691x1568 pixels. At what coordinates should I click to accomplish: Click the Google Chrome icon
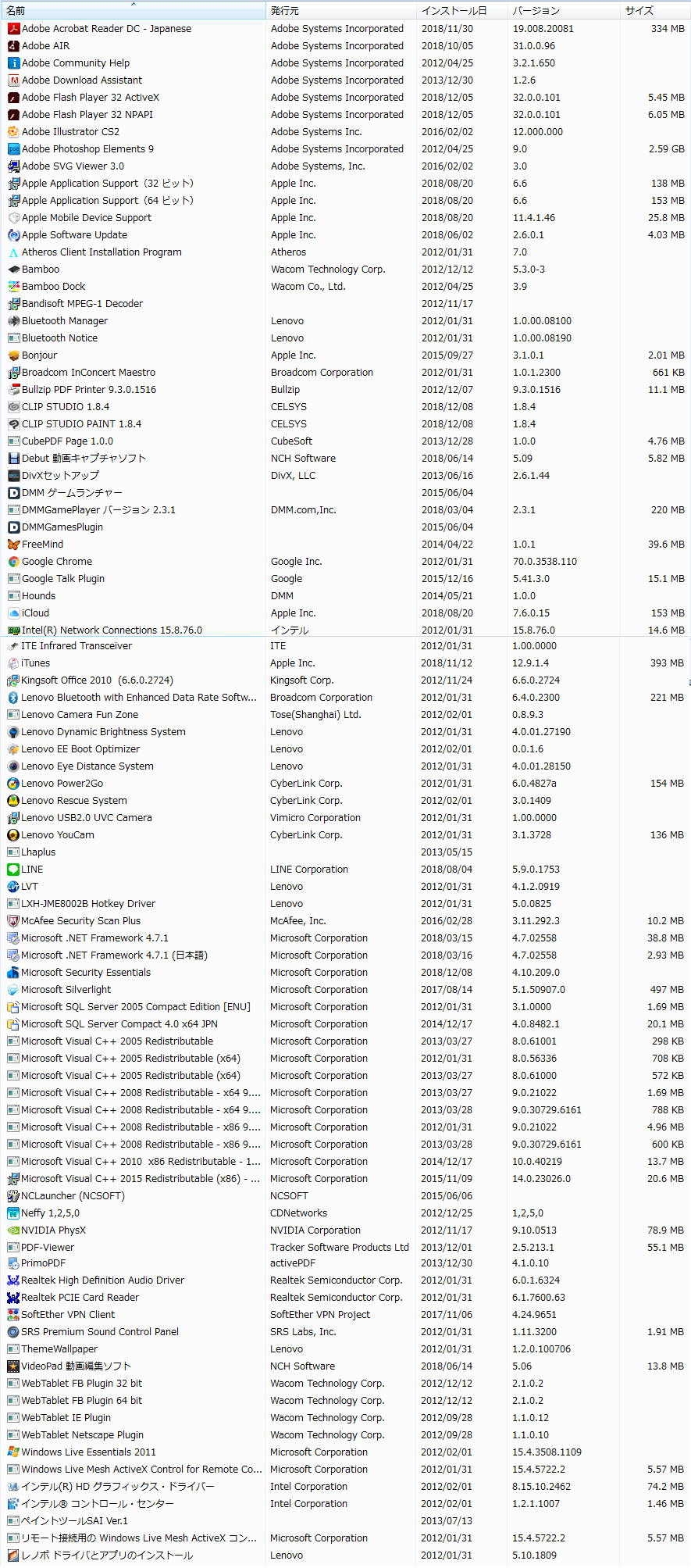coord(13,561)
